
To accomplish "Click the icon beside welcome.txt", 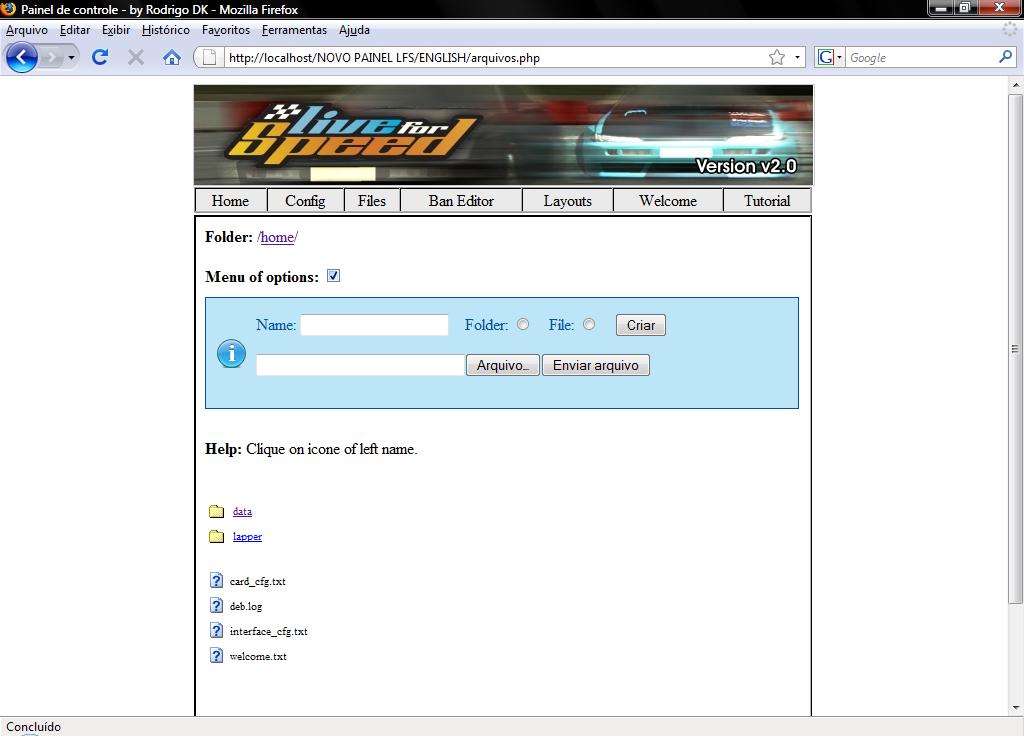I will 216,655.
